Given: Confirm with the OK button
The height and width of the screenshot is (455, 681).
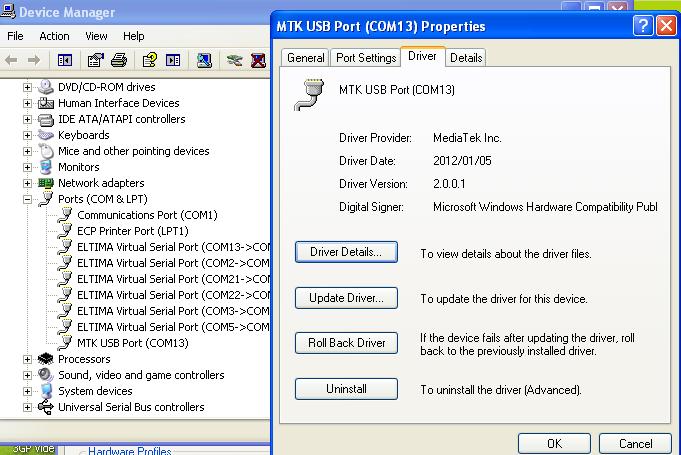Looking at the screenshot, I should (554, 443).
